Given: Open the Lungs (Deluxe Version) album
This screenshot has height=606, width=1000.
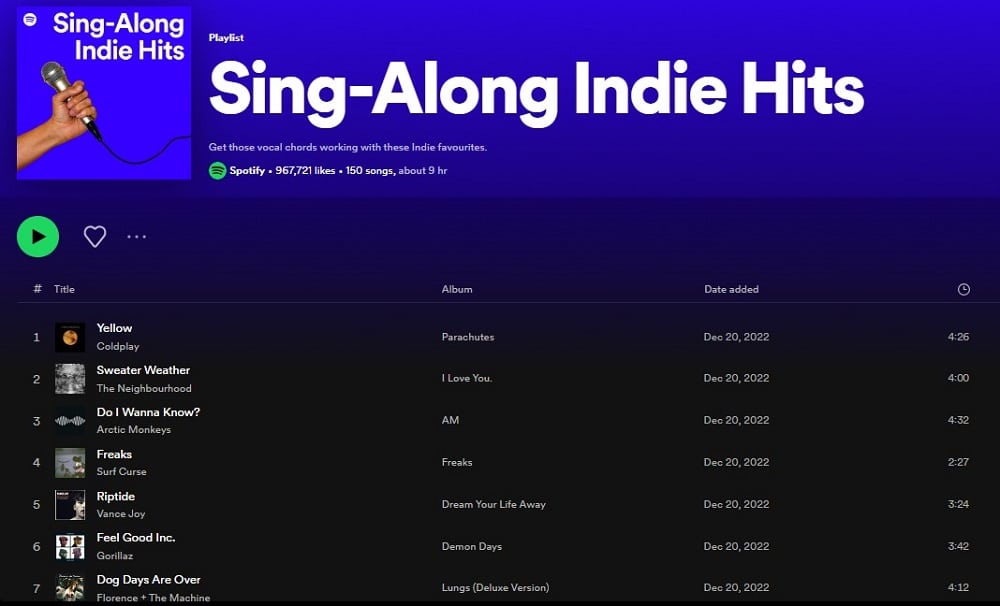Looking at the screenshot, I should [496, 588].
